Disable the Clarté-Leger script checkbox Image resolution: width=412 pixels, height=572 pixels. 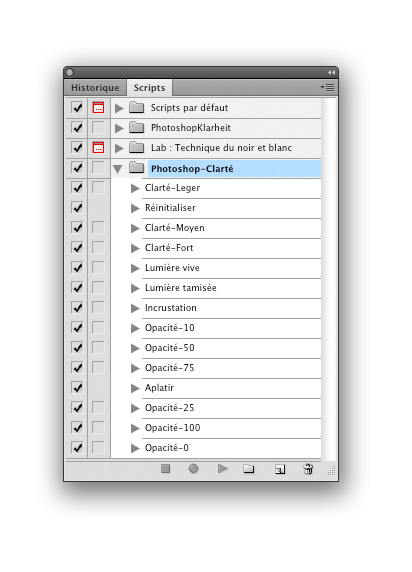tap(77, 188)
